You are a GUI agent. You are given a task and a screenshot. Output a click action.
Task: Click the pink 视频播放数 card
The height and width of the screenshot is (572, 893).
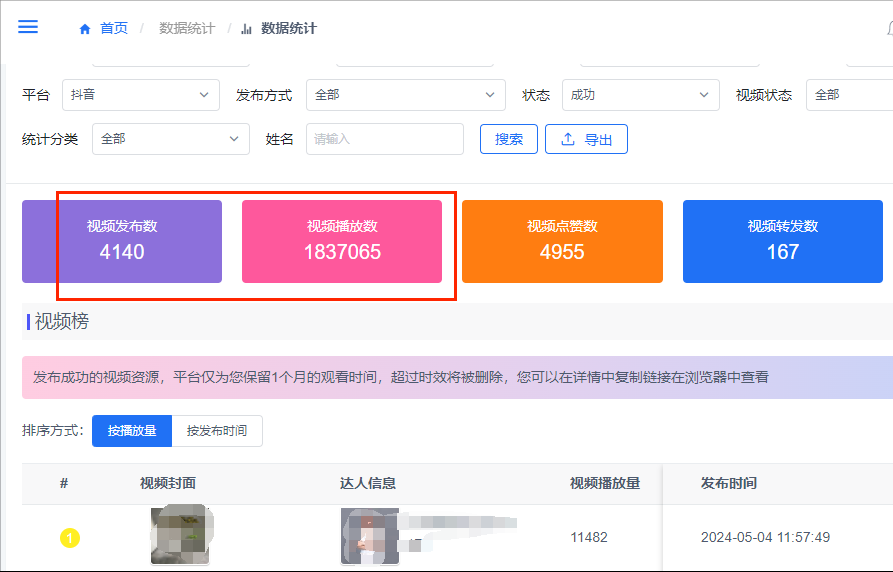(x=342, y=241)
